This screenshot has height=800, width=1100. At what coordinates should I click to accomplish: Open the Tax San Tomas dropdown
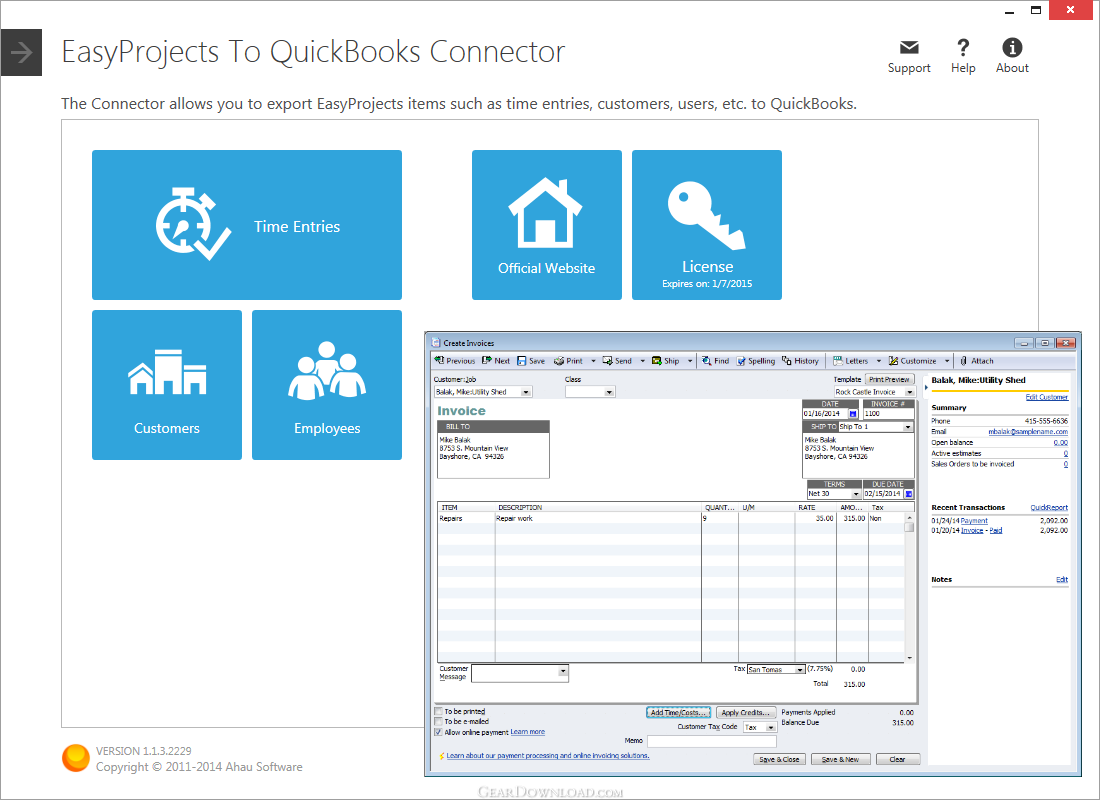[800, 669]
